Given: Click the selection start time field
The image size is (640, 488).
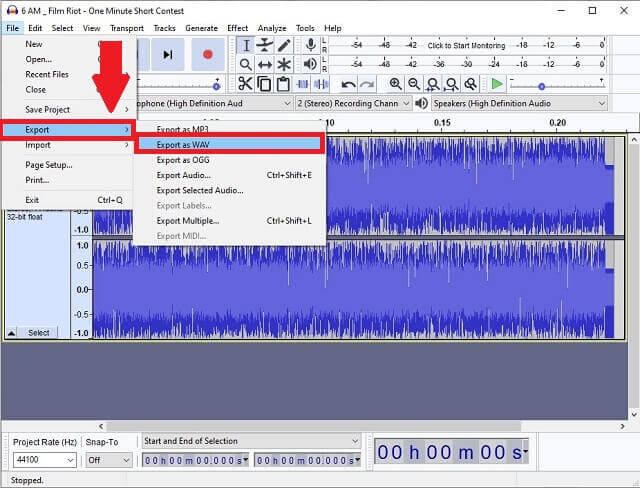Looking at the screenshot, I should coord(196,460).
